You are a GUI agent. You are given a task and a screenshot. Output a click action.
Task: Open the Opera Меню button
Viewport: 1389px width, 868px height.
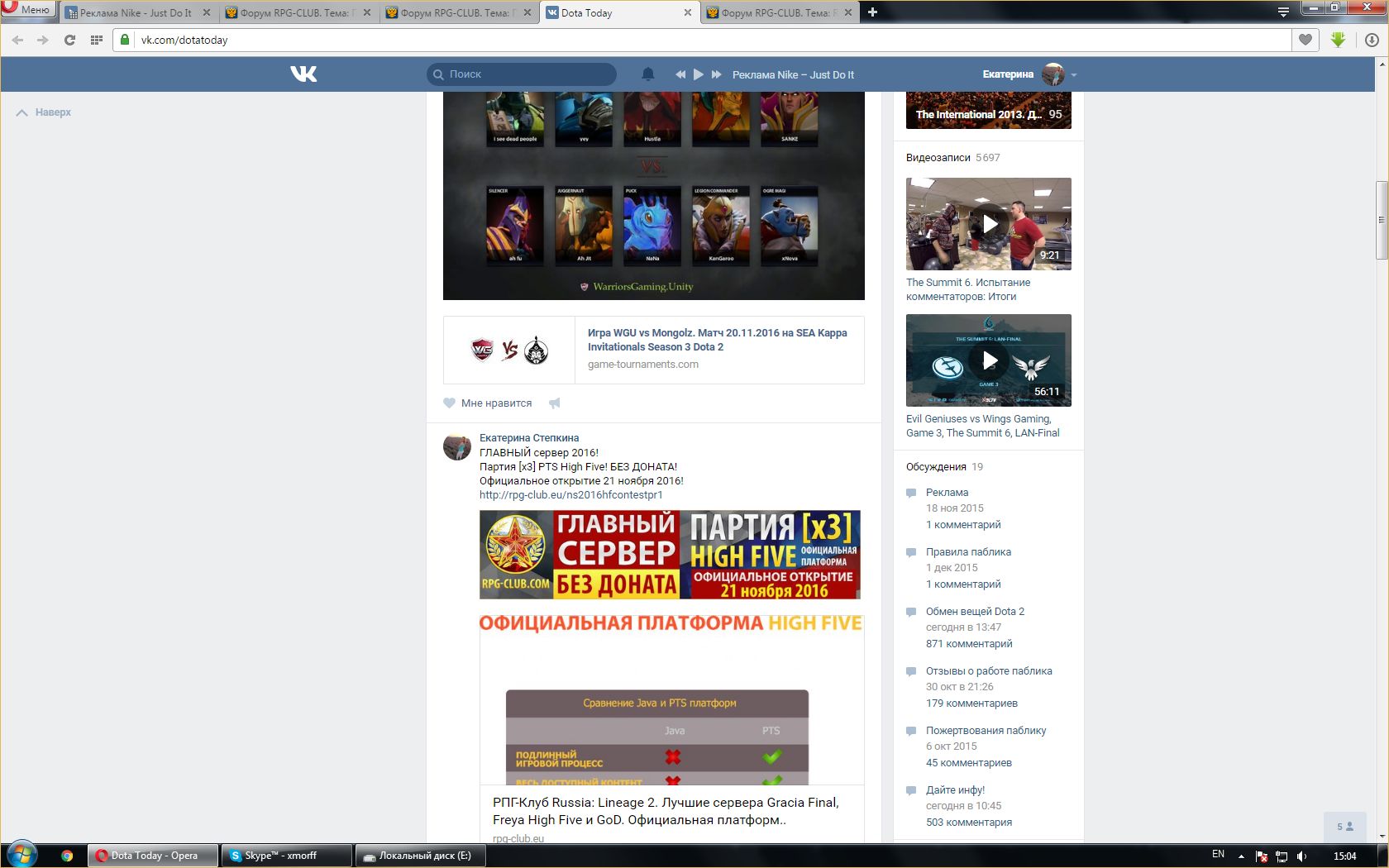point(28,10)
